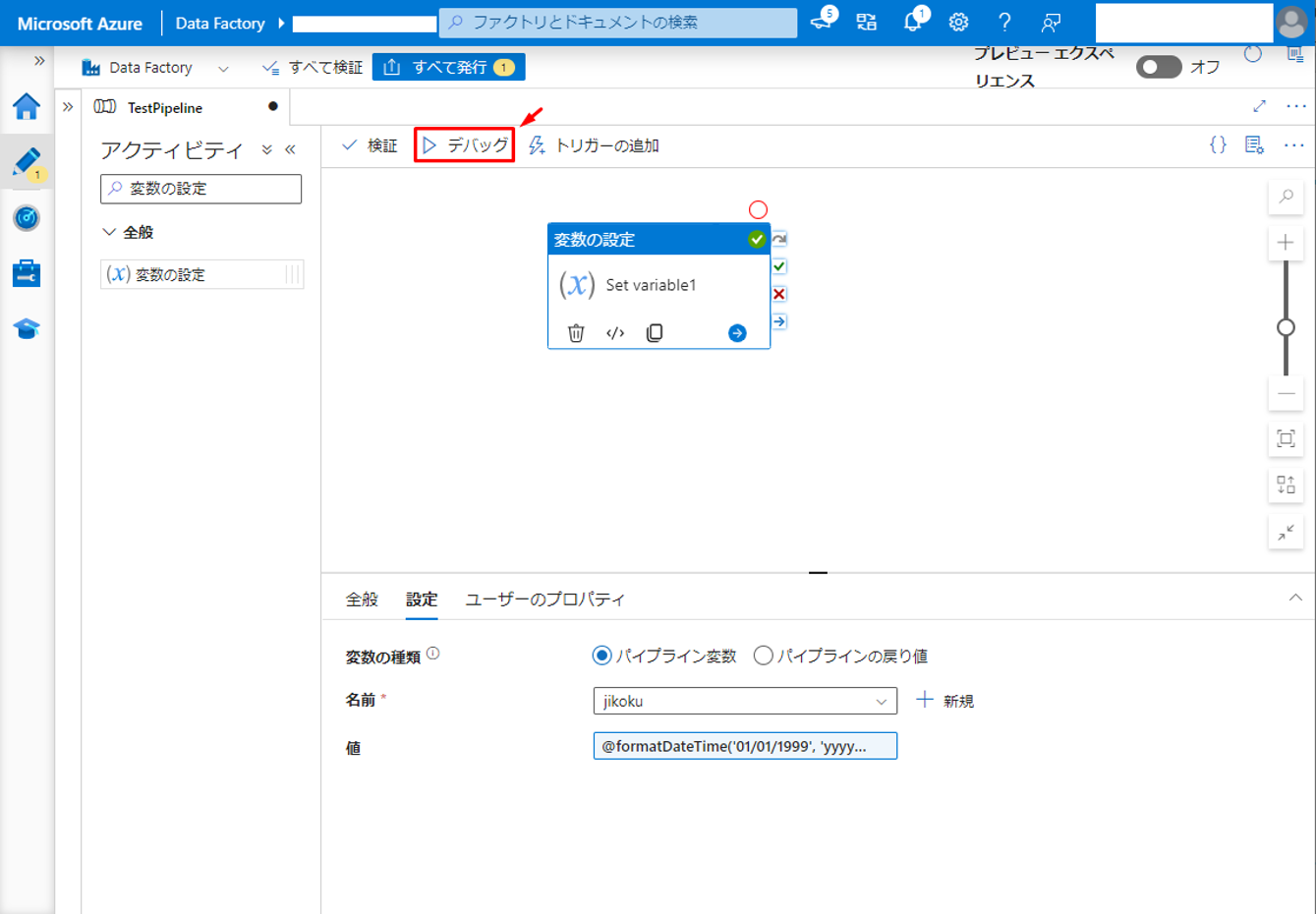Open the Monitor icon in the left sidebar
Screen dimensions: 1316x914
click(x=27, y=218)
